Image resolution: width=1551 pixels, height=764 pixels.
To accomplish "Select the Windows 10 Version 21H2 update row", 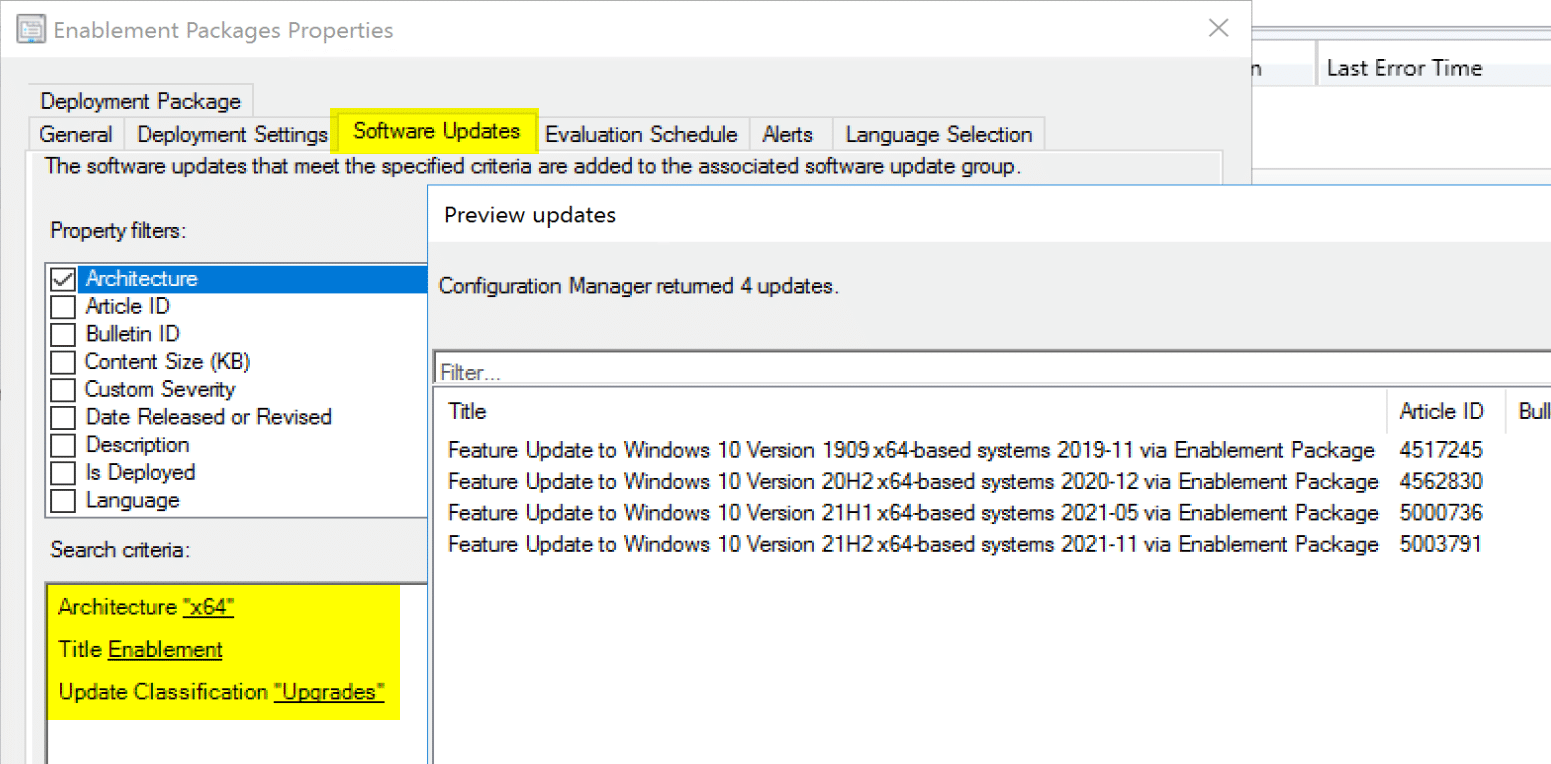I will [x=912, y=545].
